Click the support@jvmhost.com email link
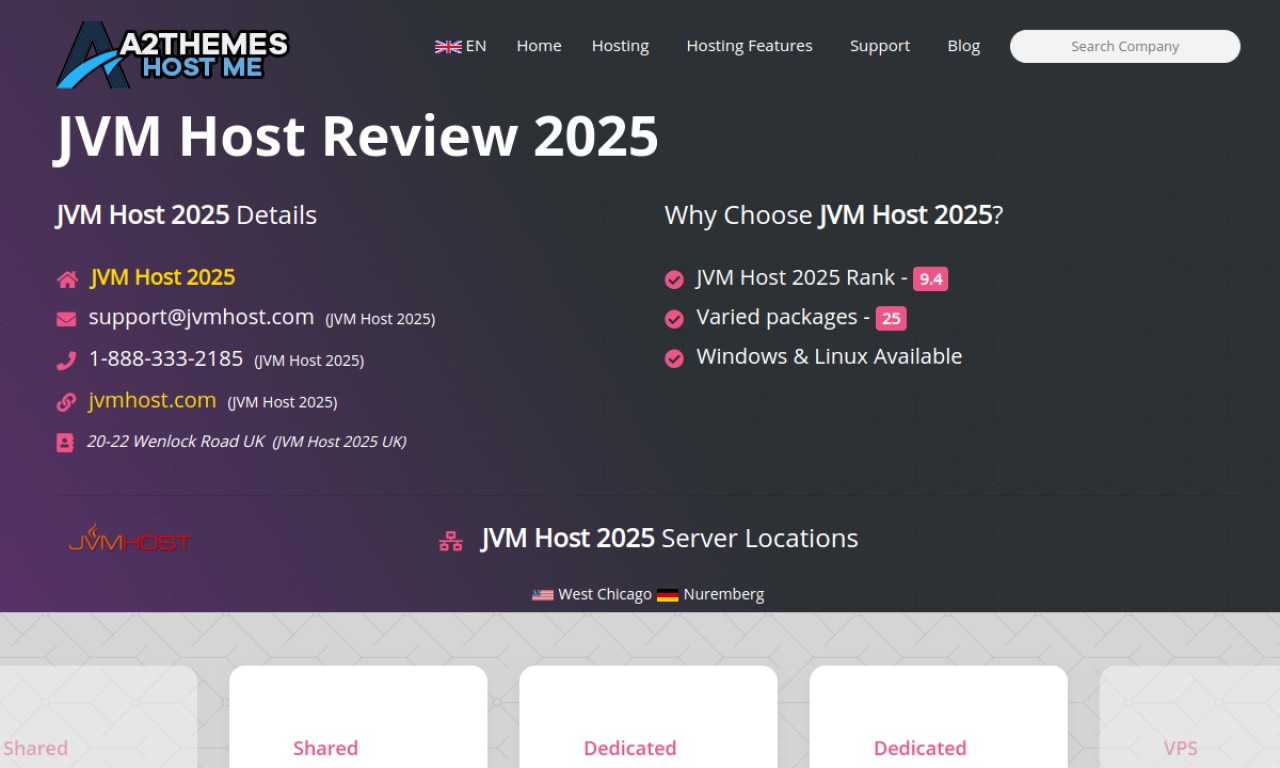The image size is (1280, 768). (202, 317)
